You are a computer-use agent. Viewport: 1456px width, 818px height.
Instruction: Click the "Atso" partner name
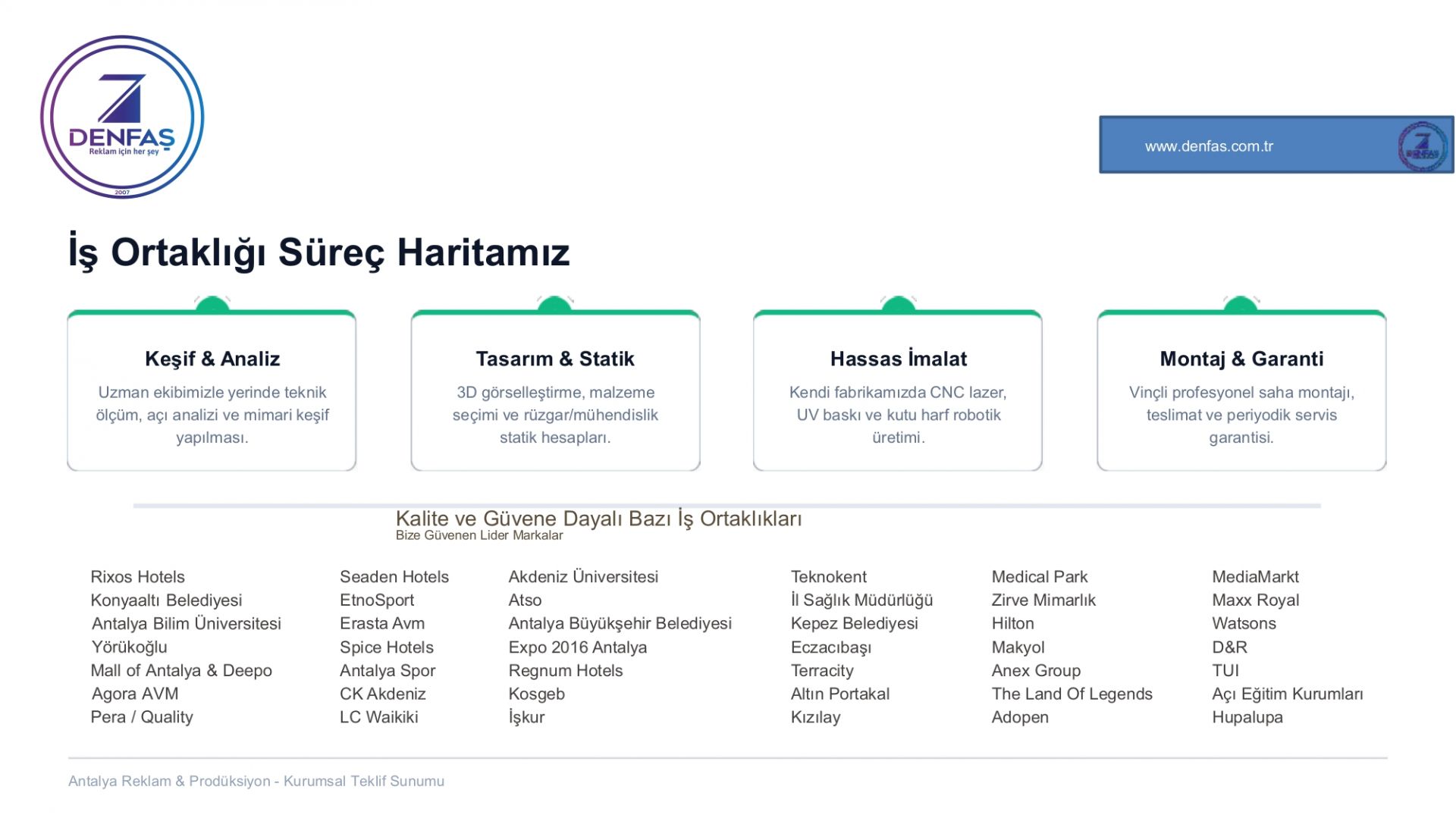click(525, 600)
